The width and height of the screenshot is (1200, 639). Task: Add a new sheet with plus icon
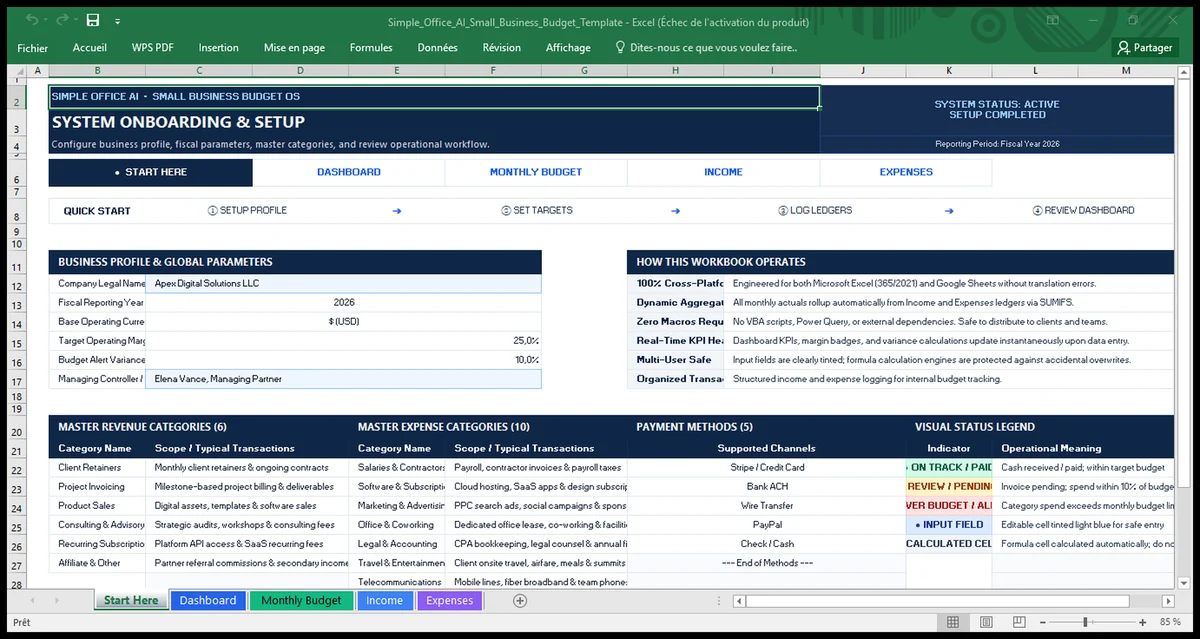[519, 600]
